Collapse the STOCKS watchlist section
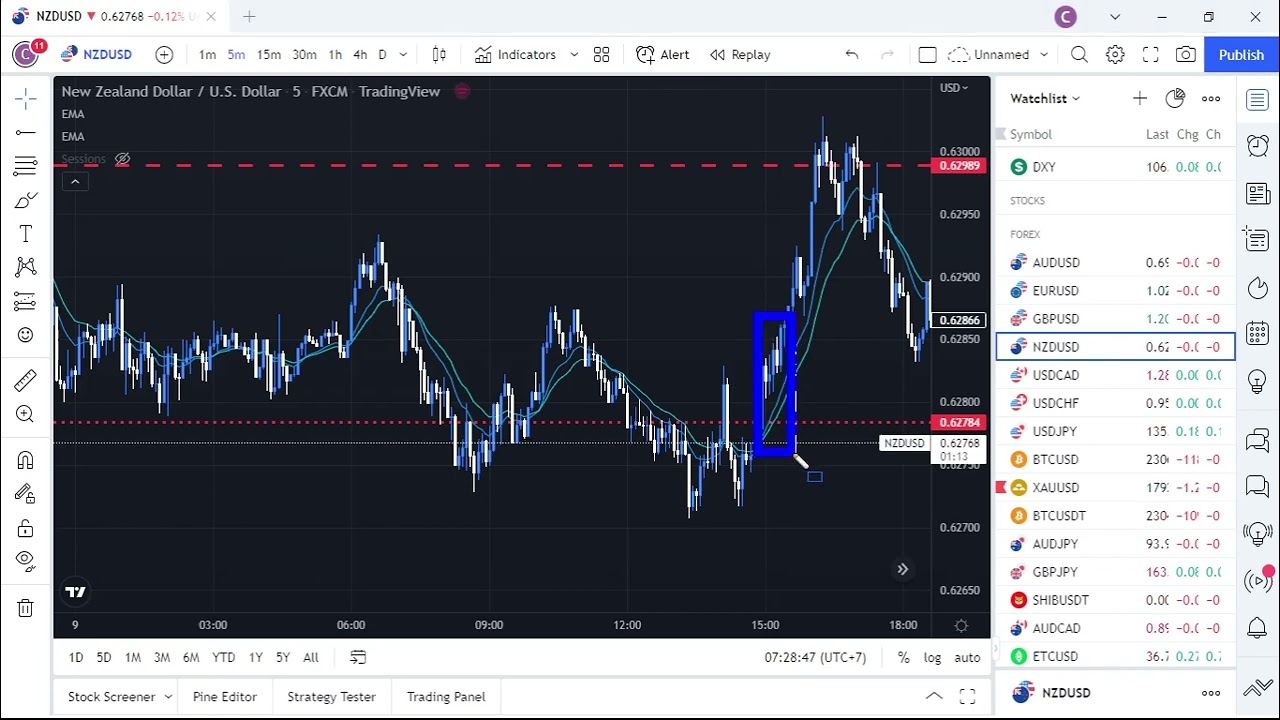 tap(1027, 201)
